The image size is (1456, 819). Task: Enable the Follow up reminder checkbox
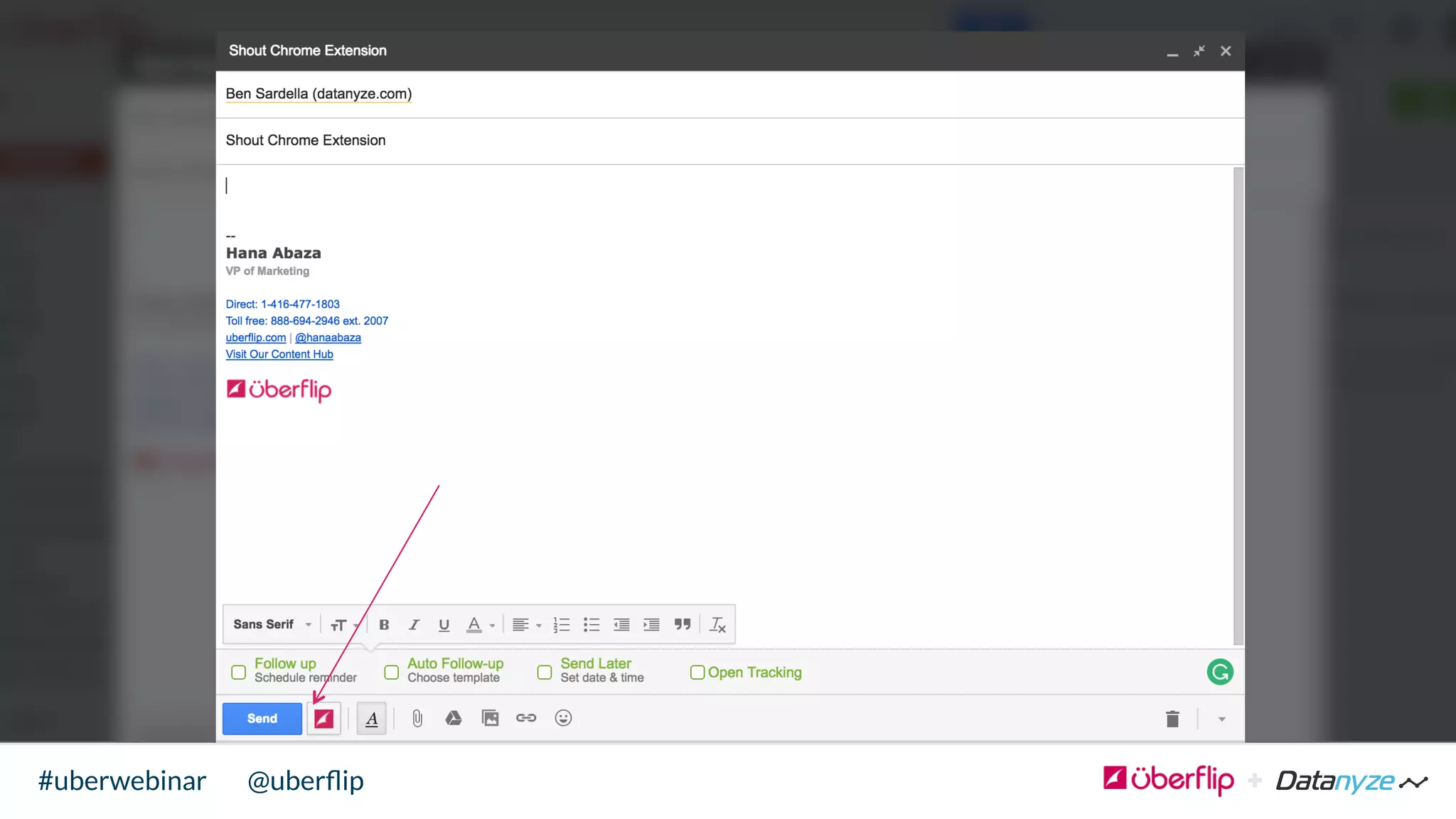239,672
